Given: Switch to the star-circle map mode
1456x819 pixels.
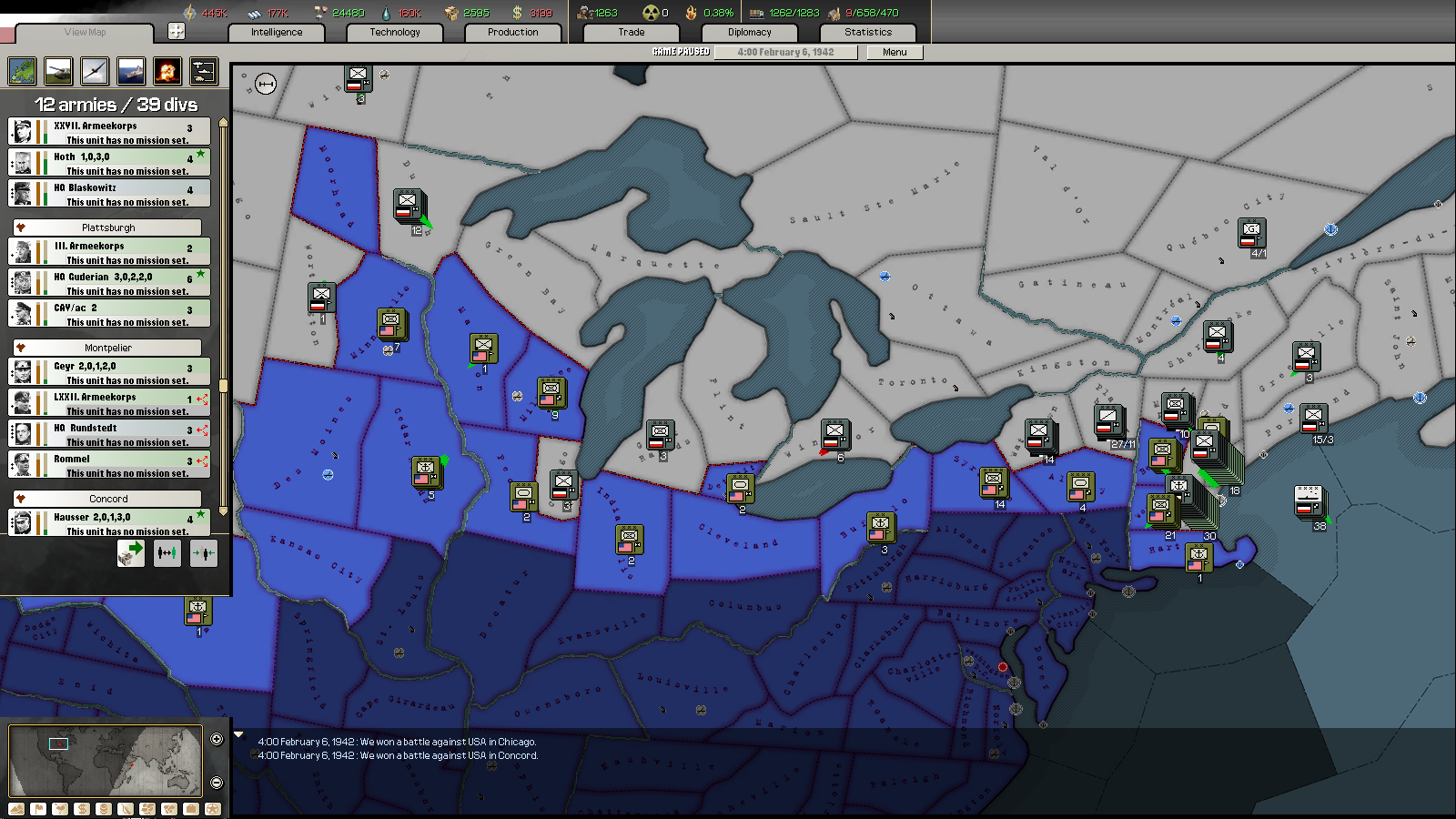Looking at the screenshot, I should point(213,808).
